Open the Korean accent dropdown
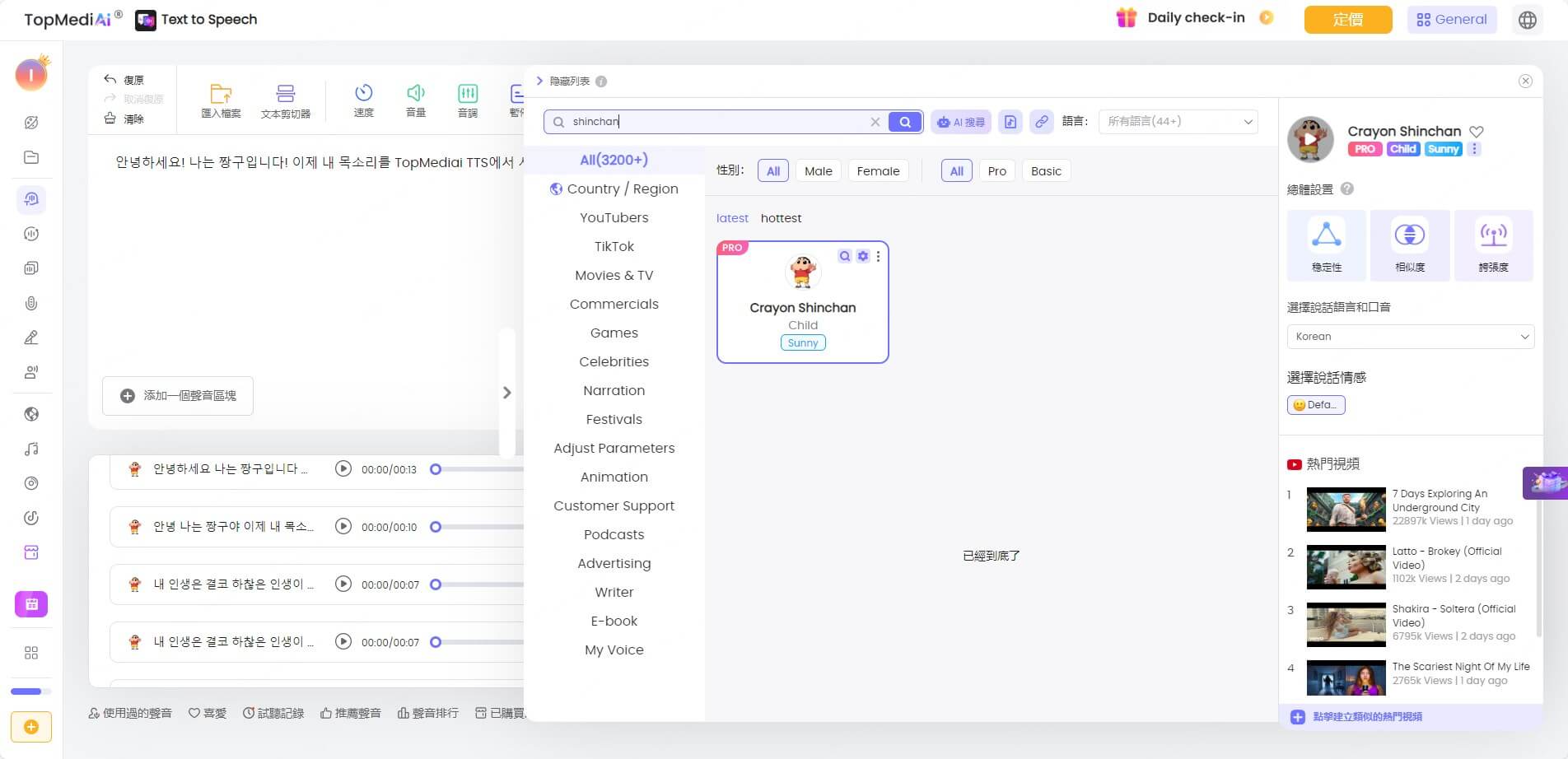 click(1410, 337)
